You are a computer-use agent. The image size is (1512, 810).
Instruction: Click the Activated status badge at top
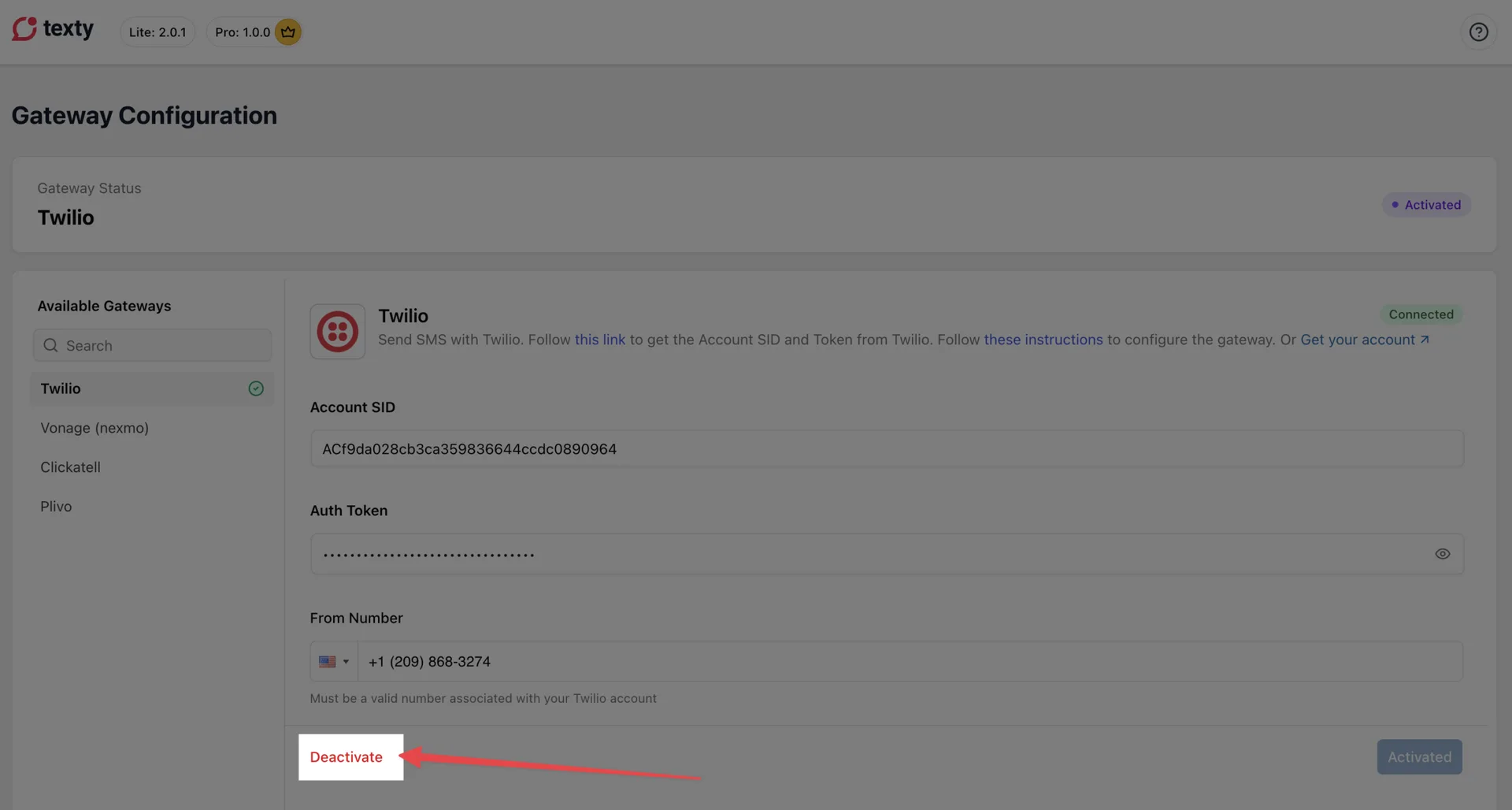[x=1426, y=205]
